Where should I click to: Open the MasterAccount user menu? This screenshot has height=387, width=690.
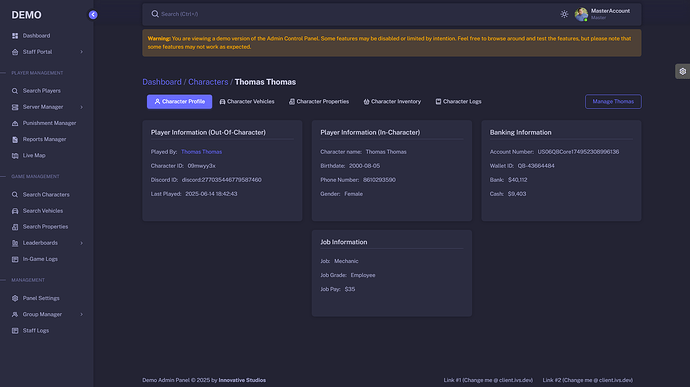(603, 14)
